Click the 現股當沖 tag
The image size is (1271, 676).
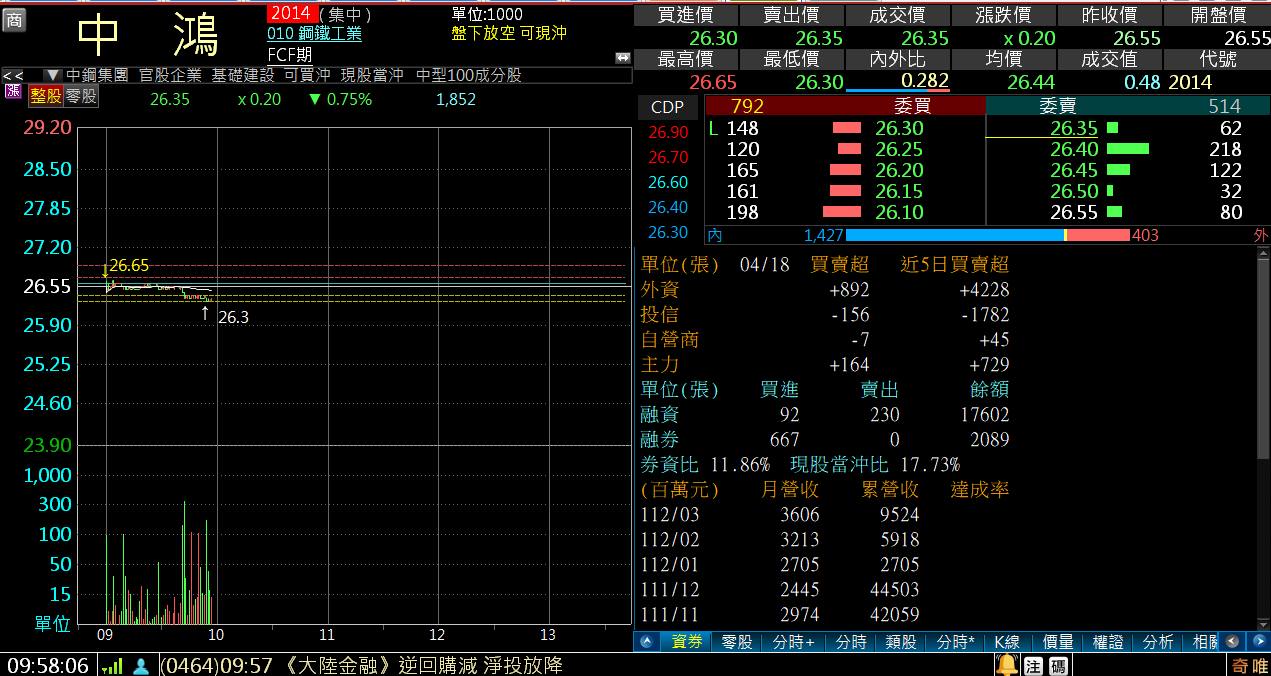point(372,75)
